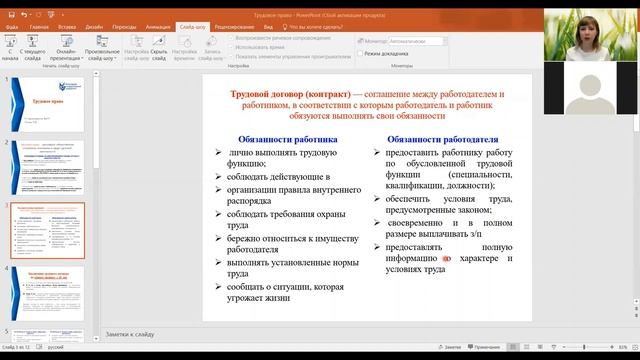Click the zoom slider handle
This screenshot has height=360, width=640.
[584, 347]
